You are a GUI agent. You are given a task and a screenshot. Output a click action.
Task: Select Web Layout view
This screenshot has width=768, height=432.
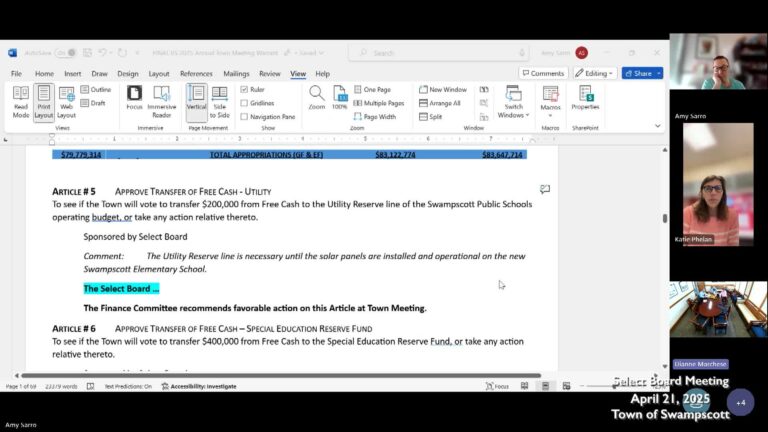(66, 101)
